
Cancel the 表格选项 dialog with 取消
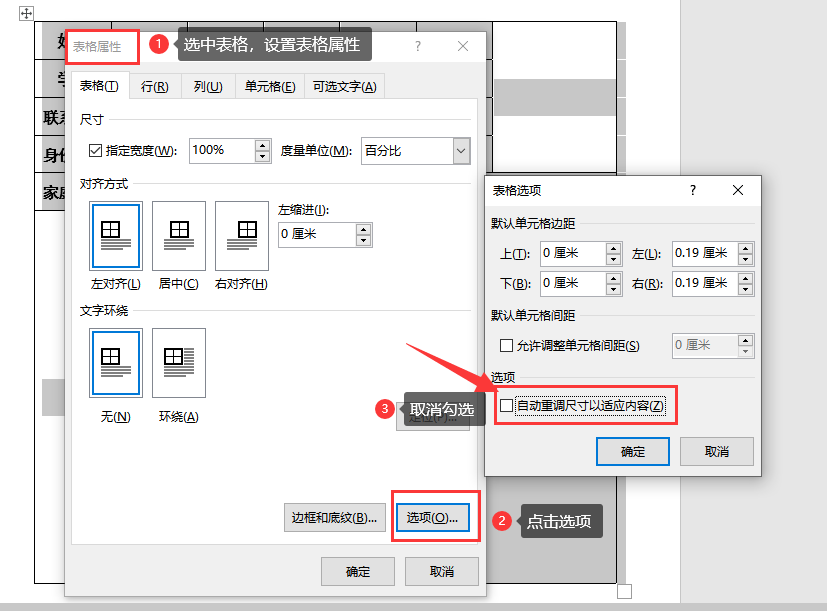717,452
